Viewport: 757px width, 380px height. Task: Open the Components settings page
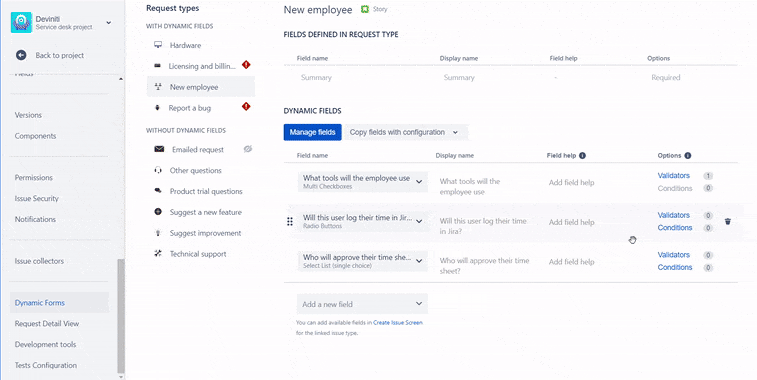pyautogui.click(x=35, y=136)
